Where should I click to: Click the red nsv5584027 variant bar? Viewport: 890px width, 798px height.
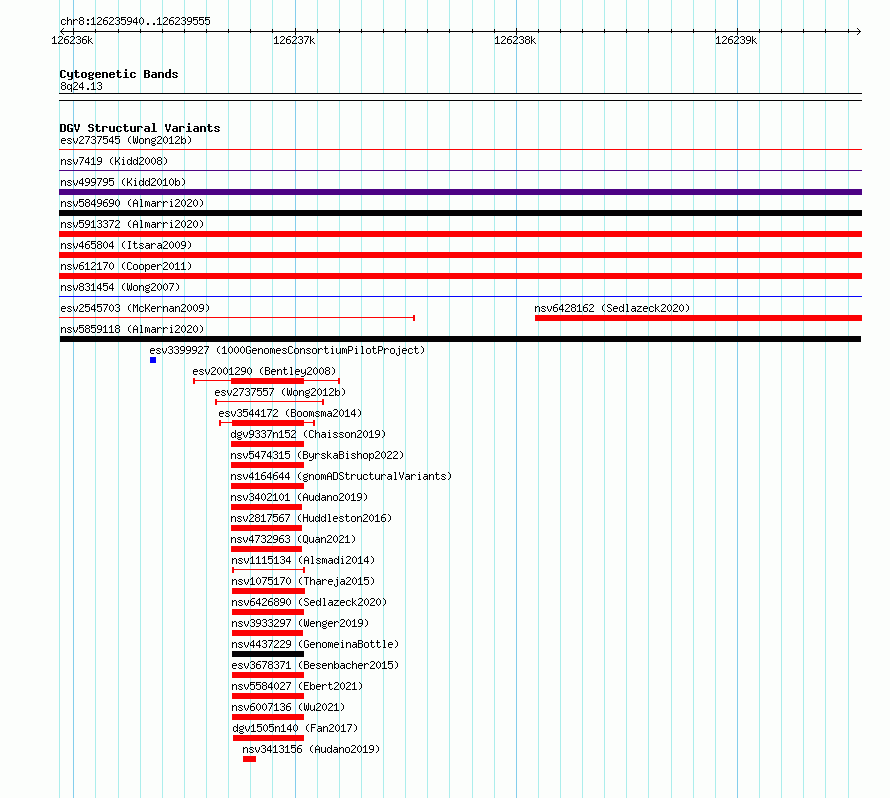click(x=268, y=696)
